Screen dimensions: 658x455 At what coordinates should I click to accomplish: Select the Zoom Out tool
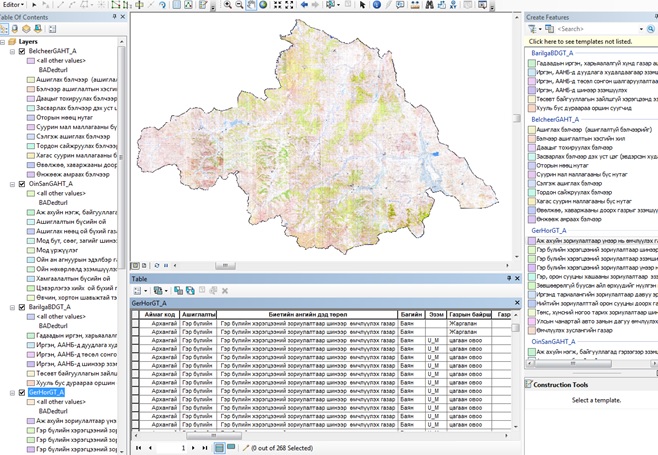coord(239,5)
